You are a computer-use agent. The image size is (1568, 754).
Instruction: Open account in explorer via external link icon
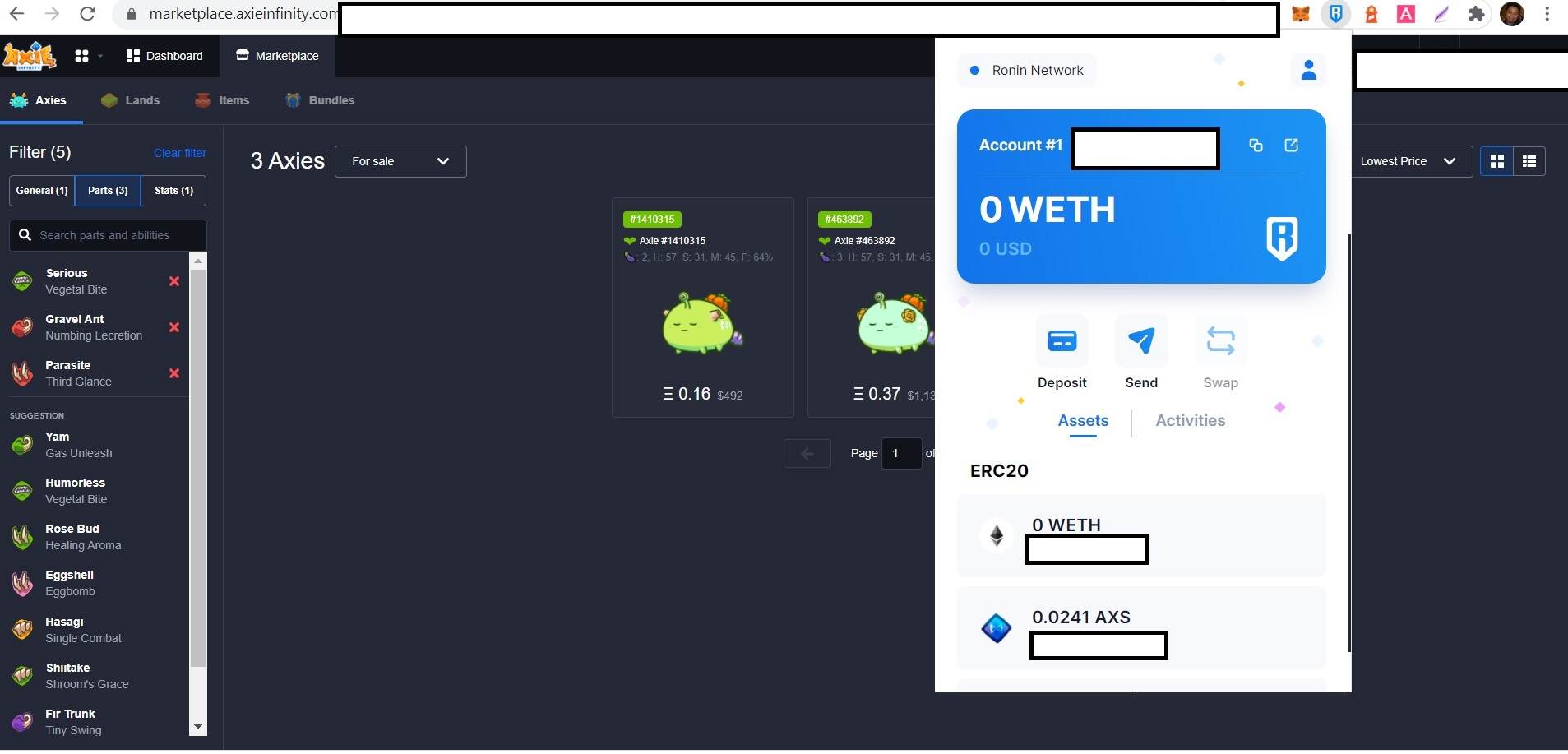(1291, 146)
